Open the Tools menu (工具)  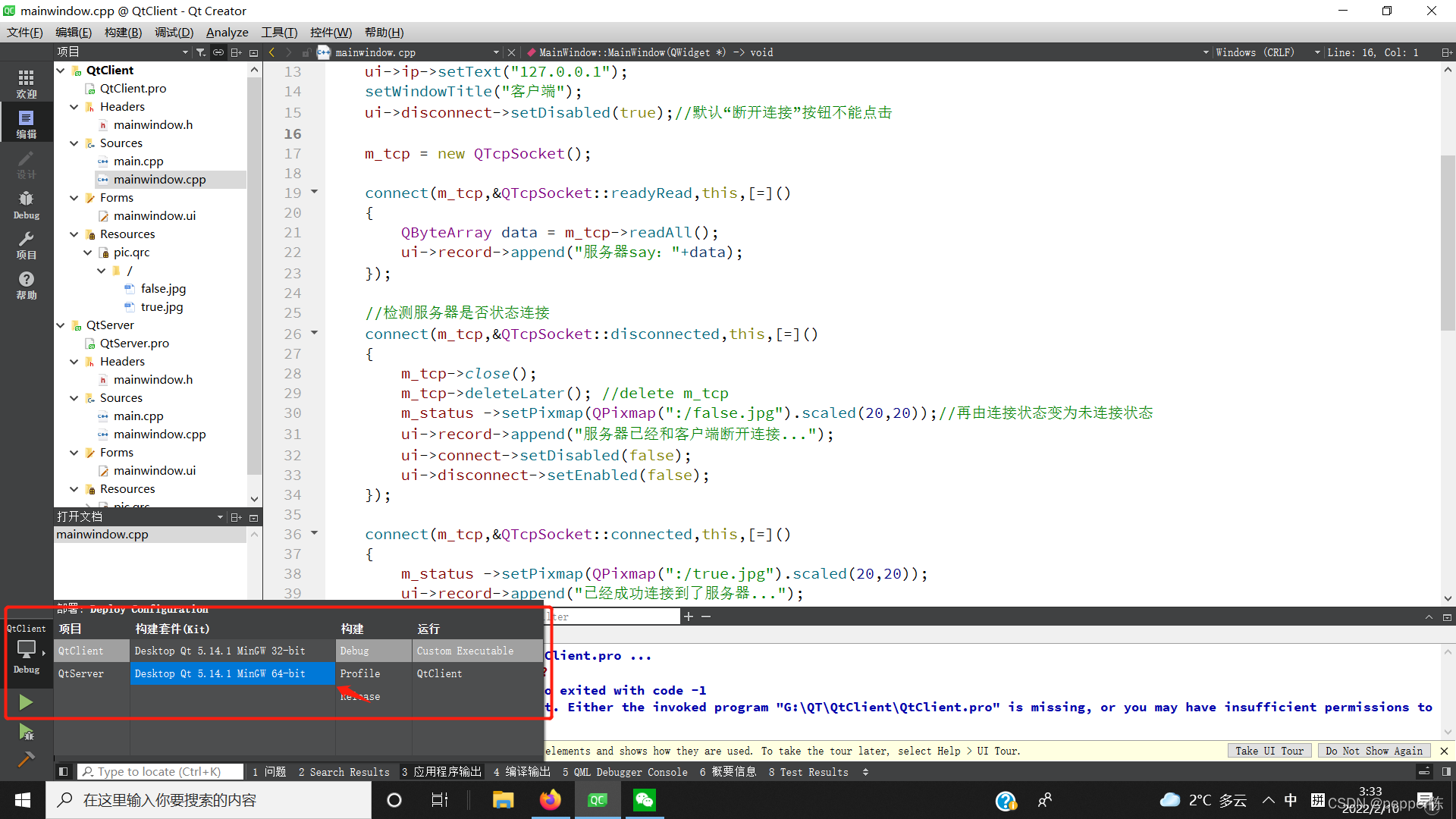pos(279,32)
